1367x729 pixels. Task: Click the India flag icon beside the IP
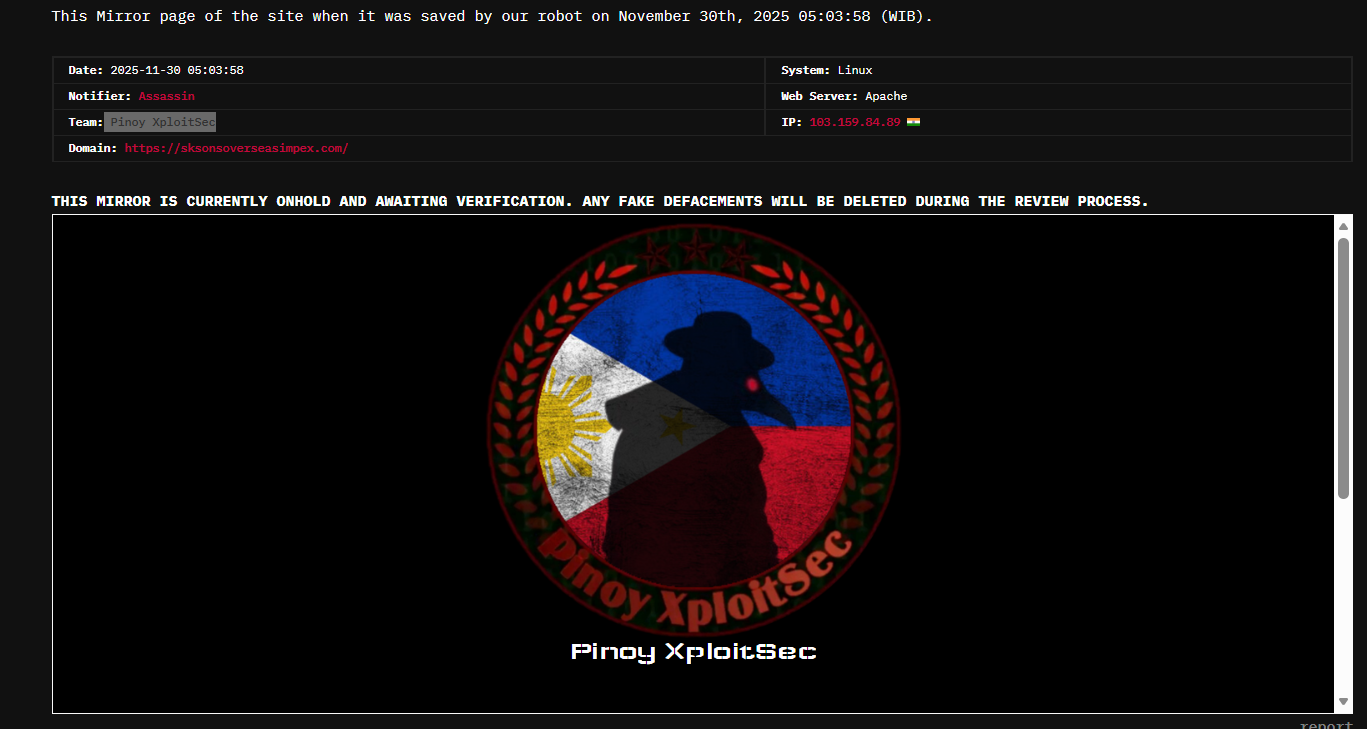[x=911, y=121]
